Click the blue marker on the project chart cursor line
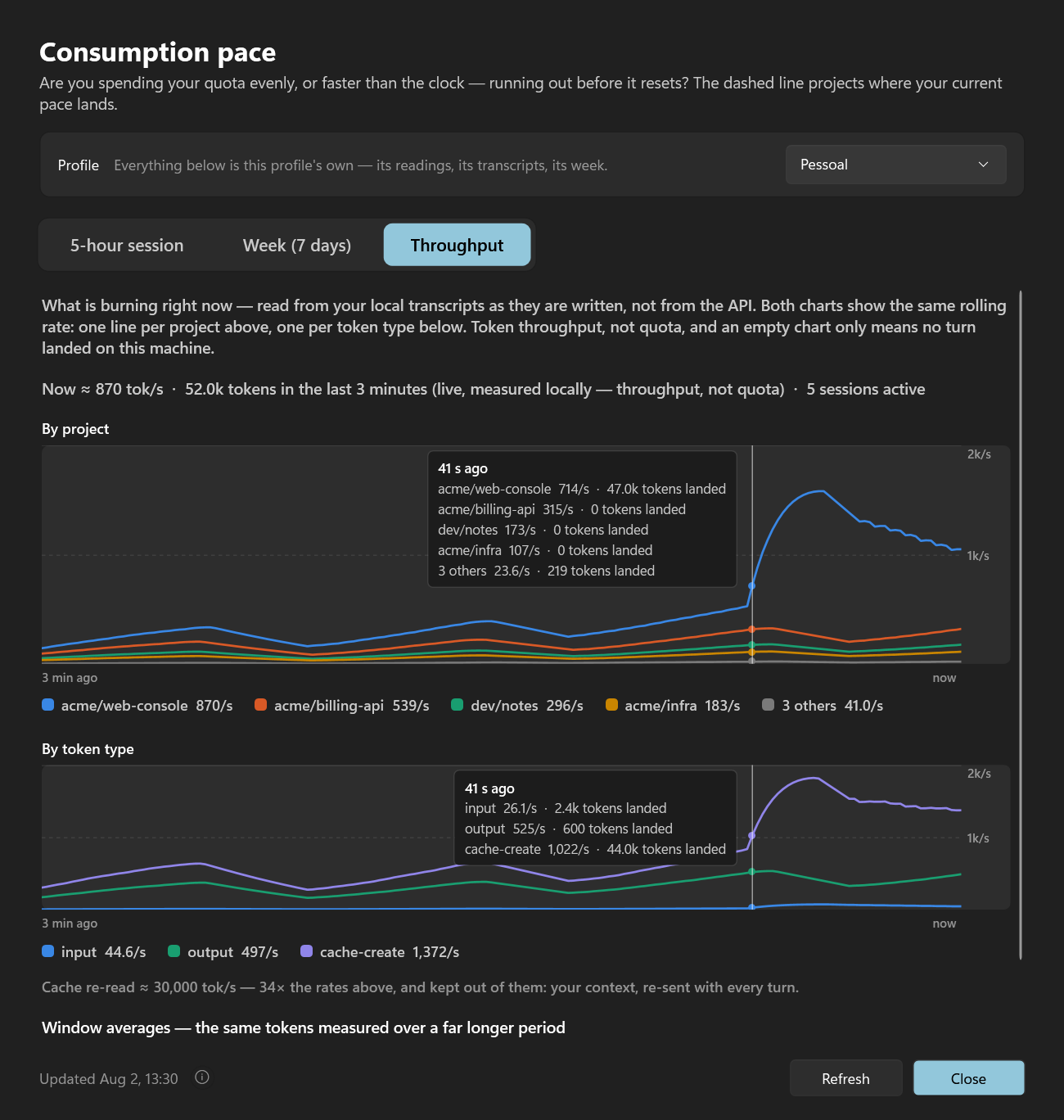Viewport: 1064px width, 1120px height. click(x=752, y=586)
